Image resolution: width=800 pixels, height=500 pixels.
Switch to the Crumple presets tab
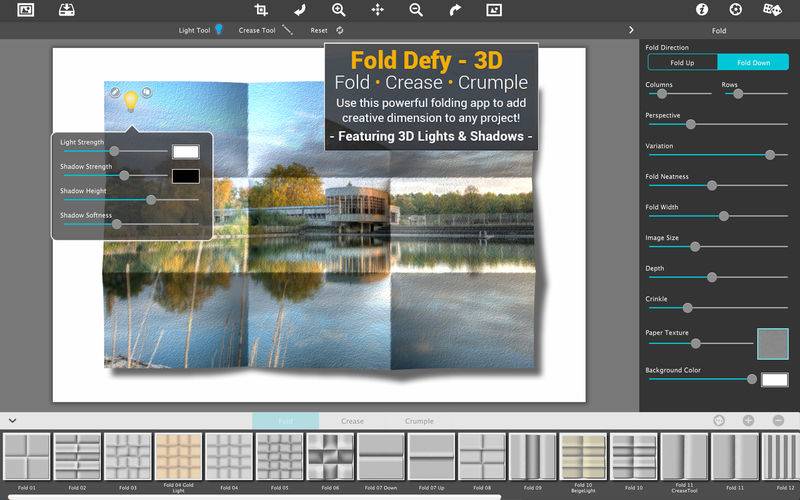[x=419, y=421]
